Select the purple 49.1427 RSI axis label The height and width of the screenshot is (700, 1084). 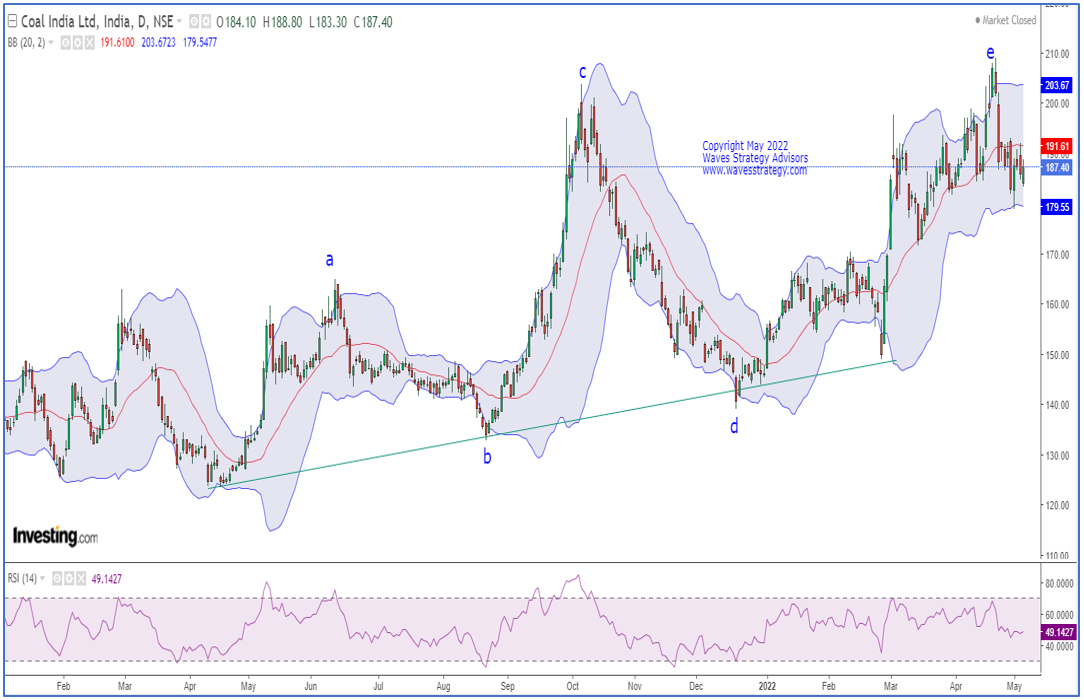tap(1058, 632)
